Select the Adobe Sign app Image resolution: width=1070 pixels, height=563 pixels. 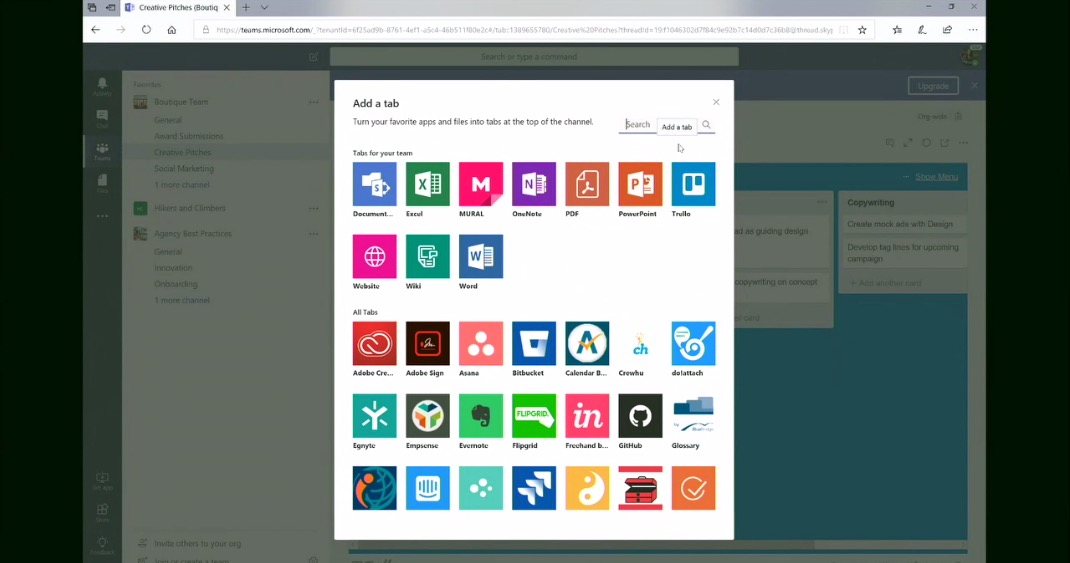[x=427, y=343]
